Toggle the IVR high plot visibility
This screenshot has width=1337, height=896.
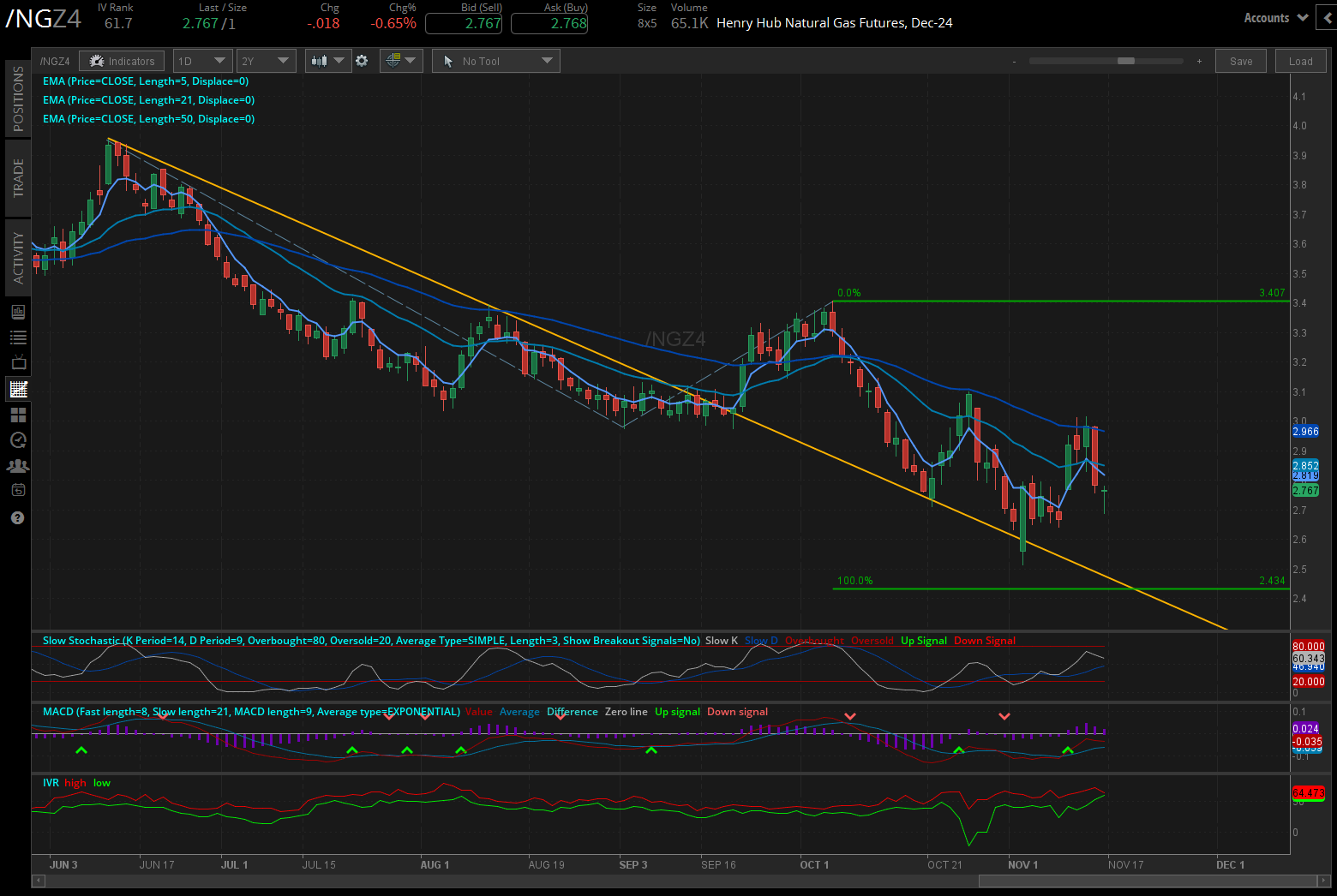75,782
